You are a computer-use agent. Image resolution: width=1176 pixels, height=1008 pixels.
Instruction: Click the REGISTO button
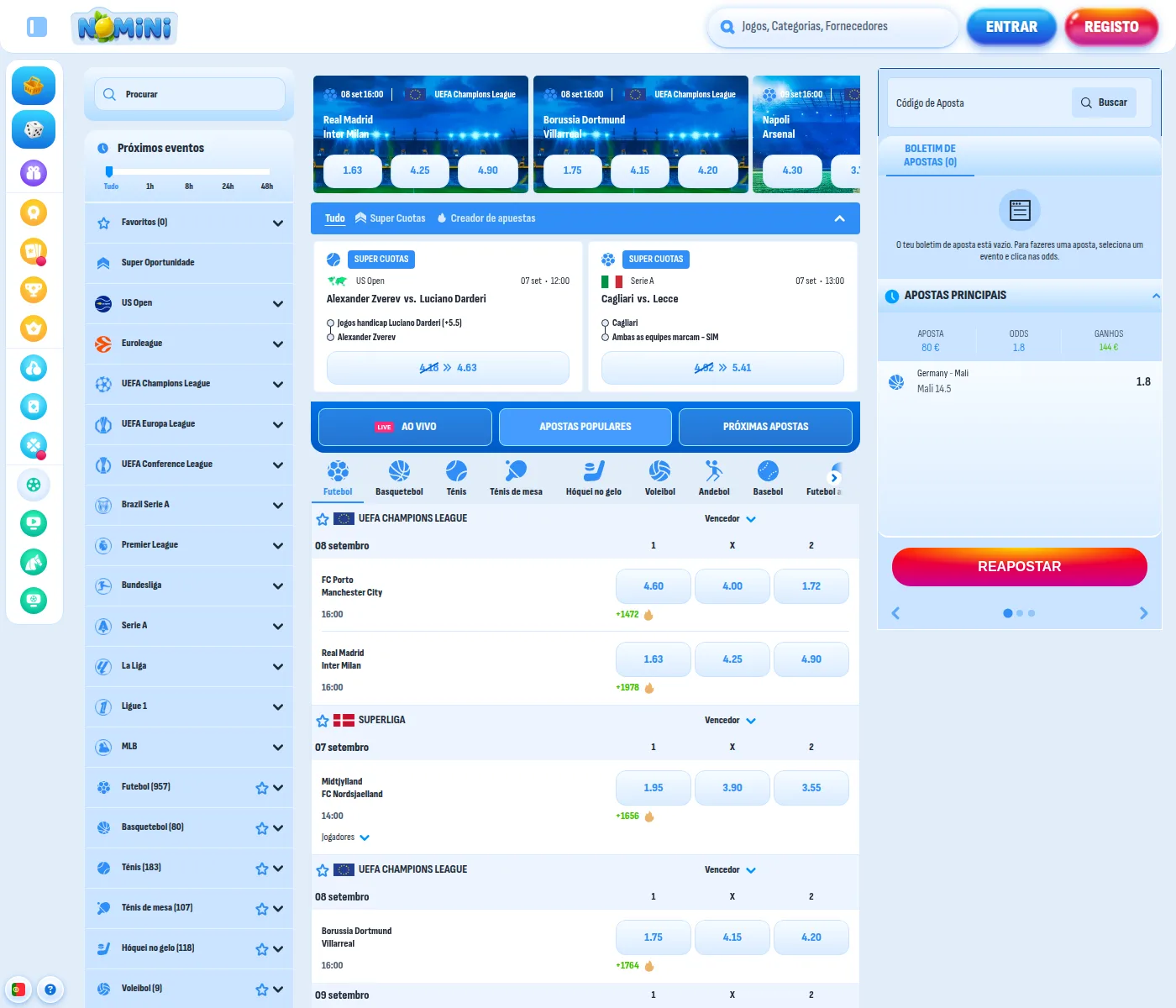tap(1111, 27)
